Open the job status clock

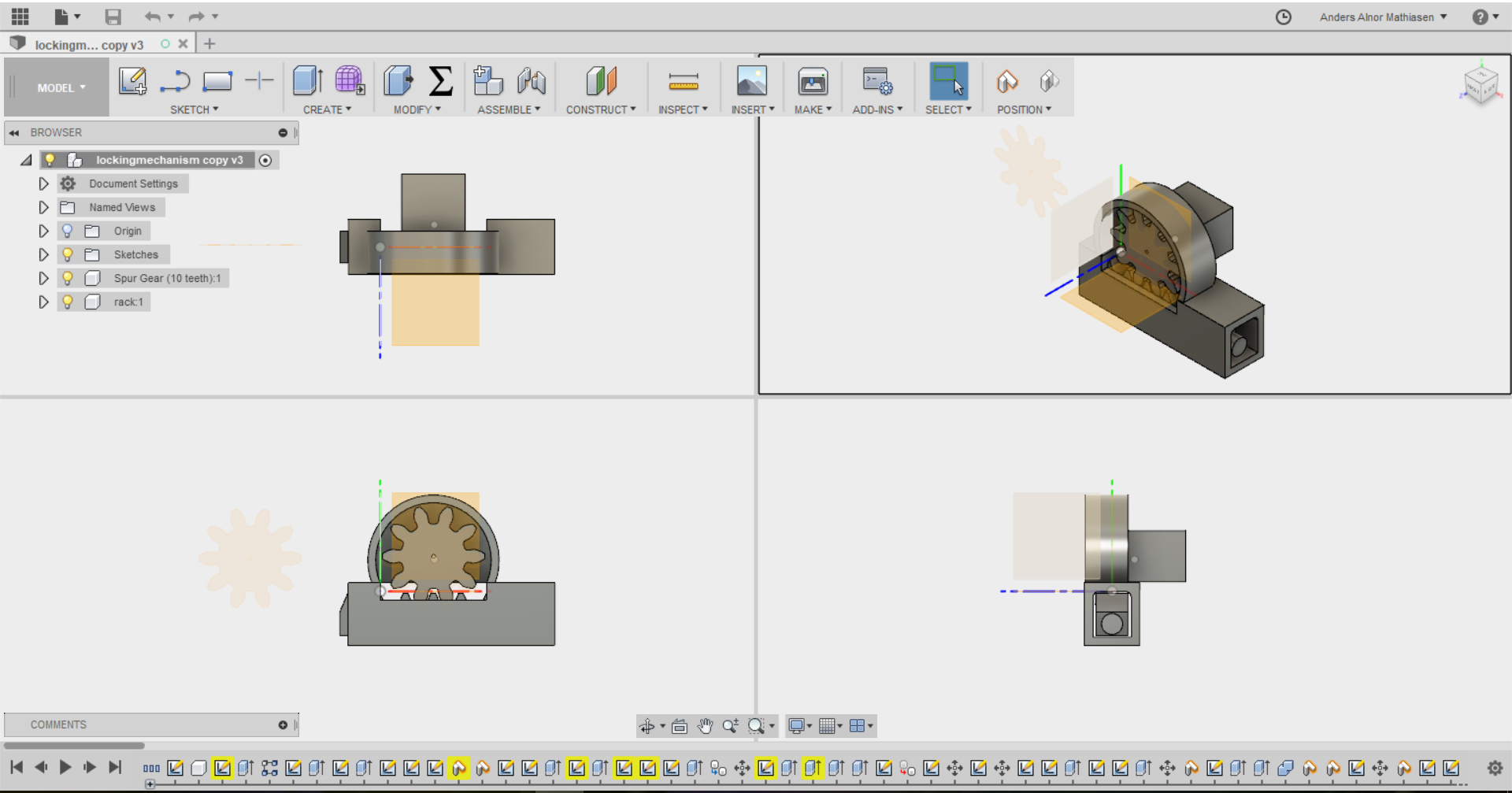coord(1284,17)
